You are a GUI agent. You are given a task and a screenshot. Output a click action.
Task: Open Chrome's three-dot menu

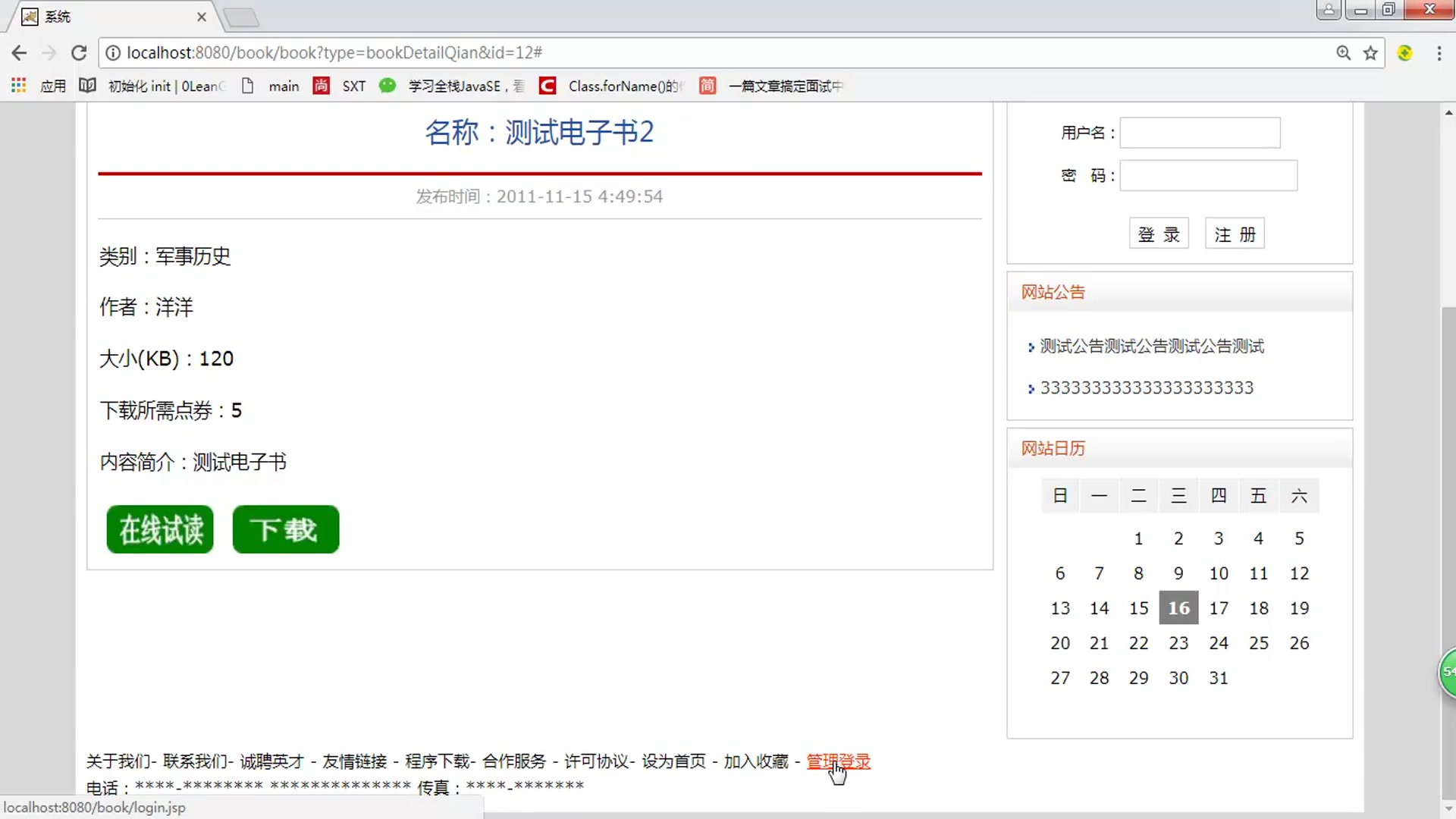click(1439, 52)
